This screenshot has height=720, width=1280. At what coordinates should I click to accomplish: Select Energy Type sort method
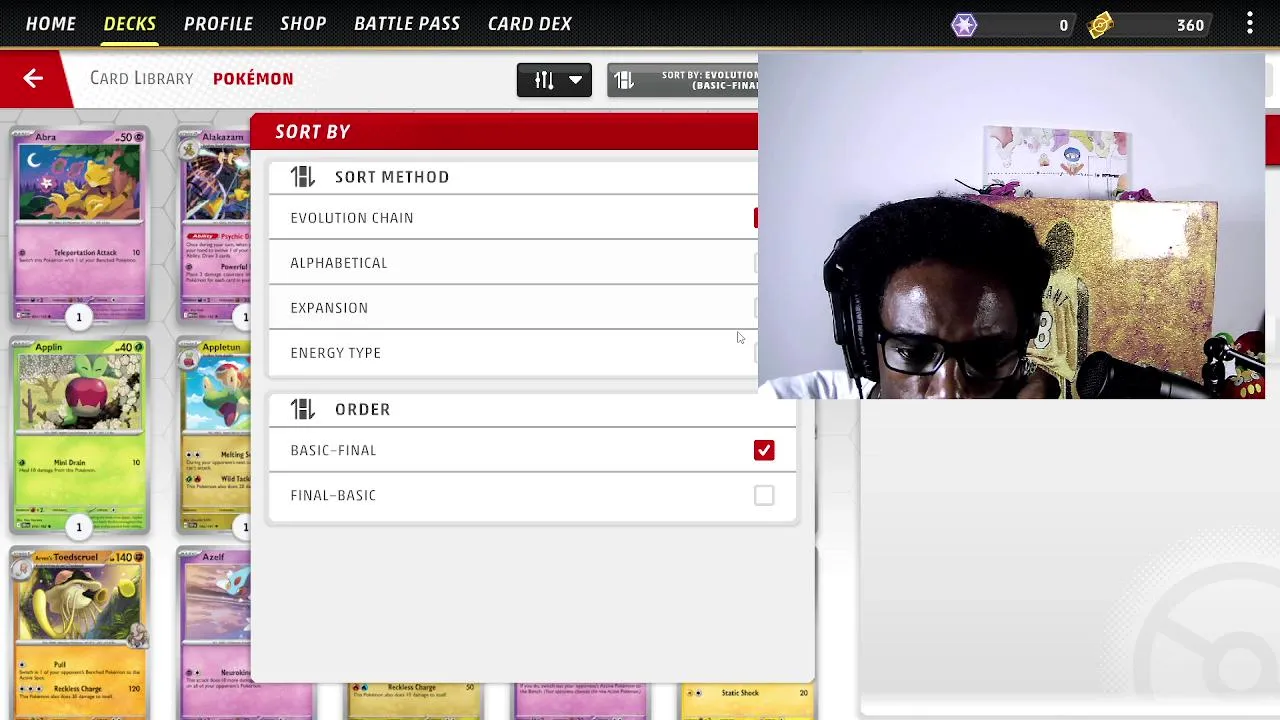[514, 353]
